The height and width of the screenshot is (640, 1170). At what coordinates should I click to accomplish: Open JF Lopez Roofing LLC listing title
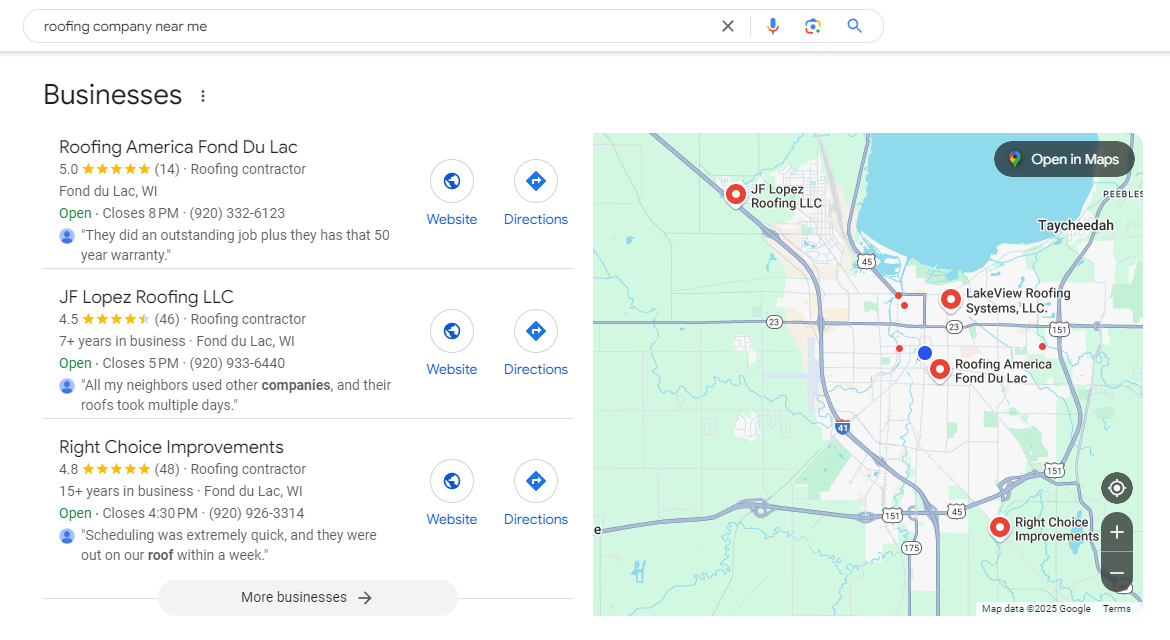click(x=146, y=297)
